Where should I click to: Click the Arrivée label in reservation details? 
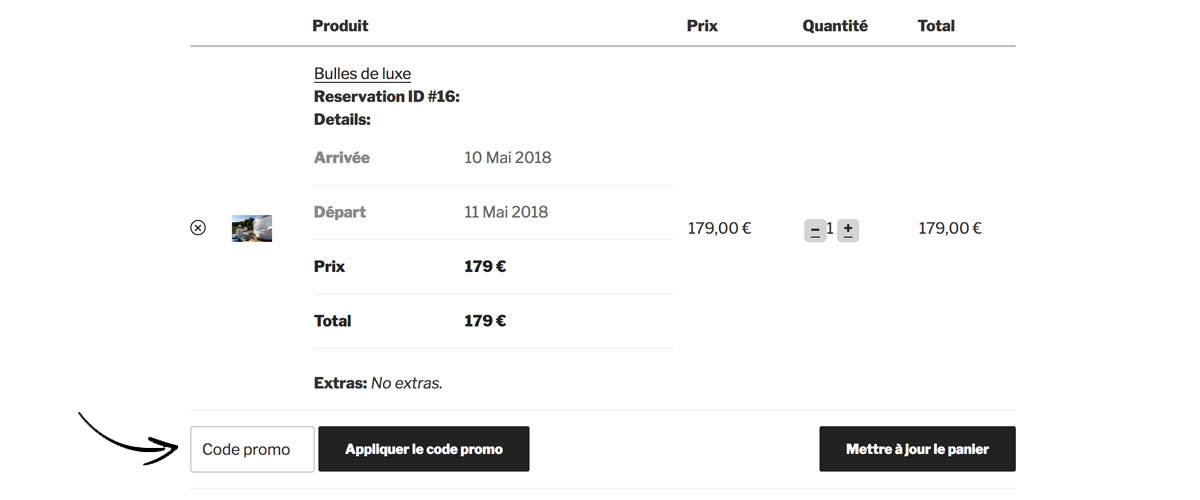pos(342,158)
